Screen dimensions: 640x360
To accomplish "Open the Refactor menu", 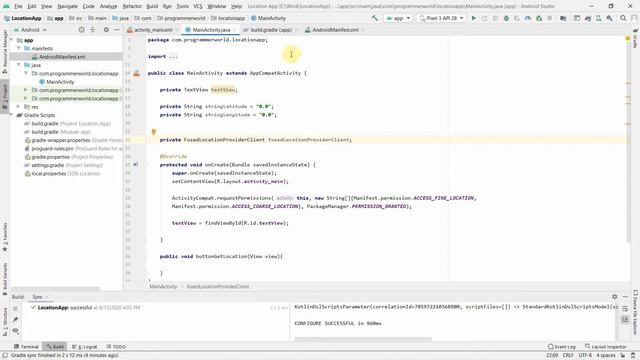I will [132, 6].
